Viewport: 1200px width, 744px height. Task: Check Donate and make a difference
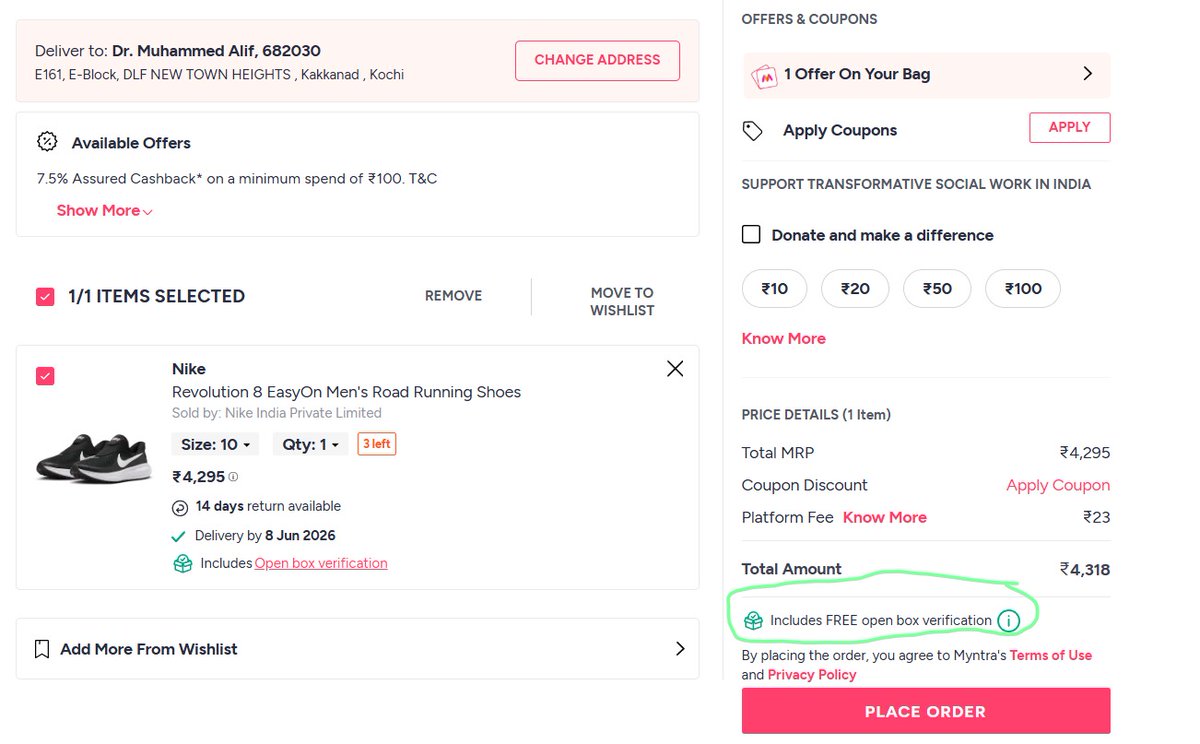click(x=751, y=235)
